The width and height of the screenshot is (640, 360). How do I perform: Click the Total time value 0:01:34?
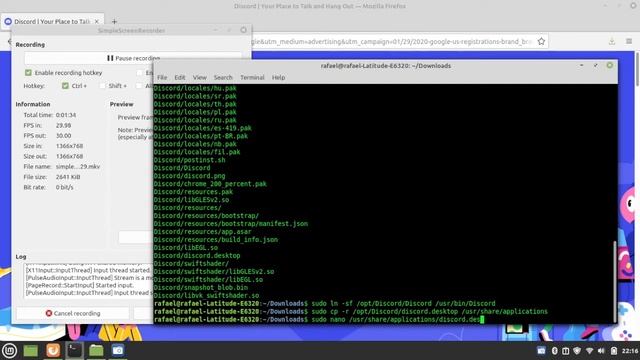pyautogui.click(x=66, y=115)
